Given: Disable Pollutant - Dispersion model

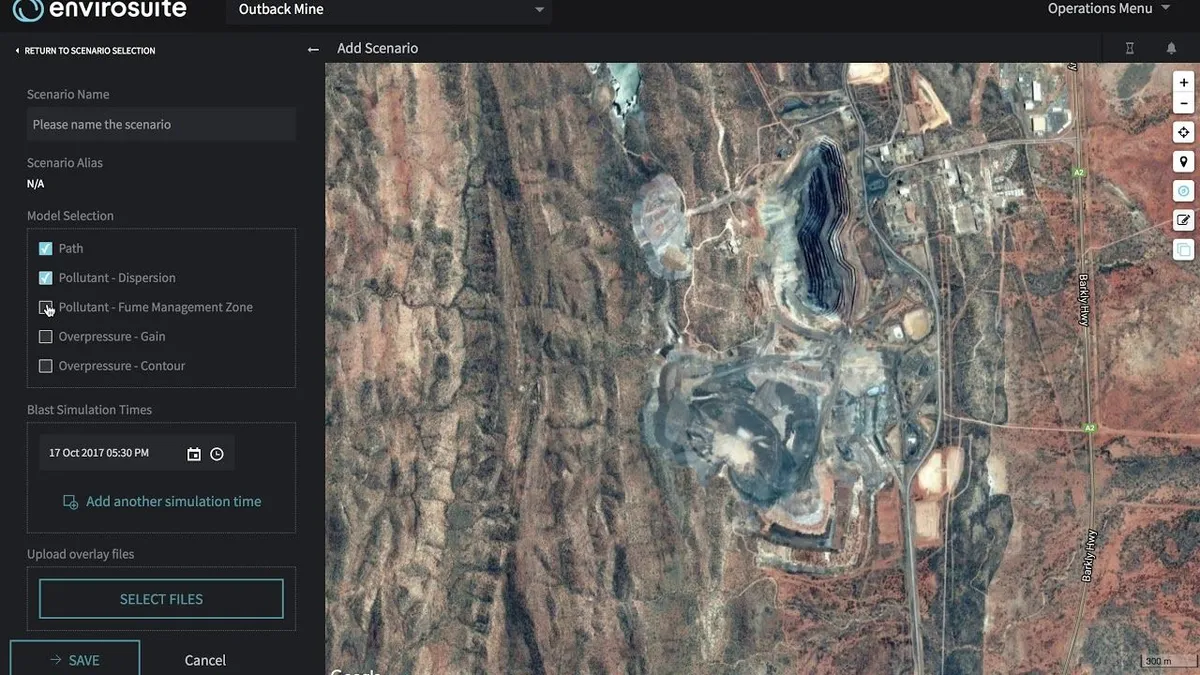Looking at the screenshot, I should pos(45,278).
